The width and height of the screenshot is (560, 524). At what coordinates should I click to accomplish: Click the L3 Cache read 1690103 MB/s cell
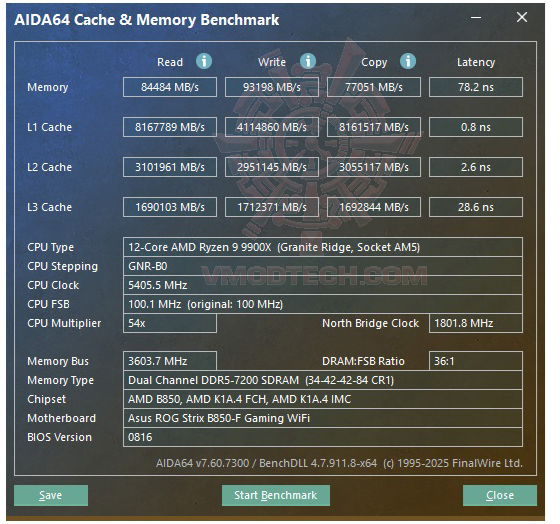[170, 207]
